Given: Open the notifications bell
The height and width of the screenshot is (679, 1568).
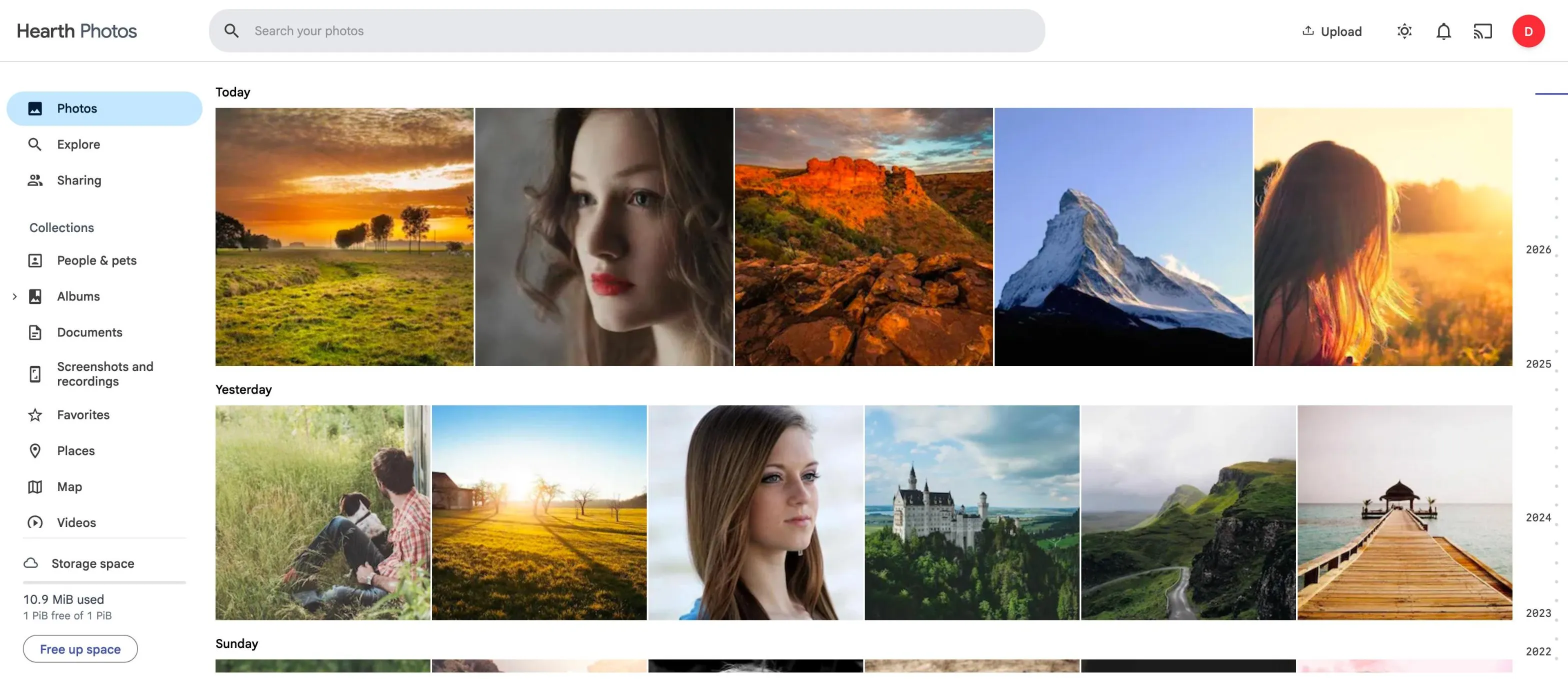Looking at the screenshot, I should tap(1443, 31).
